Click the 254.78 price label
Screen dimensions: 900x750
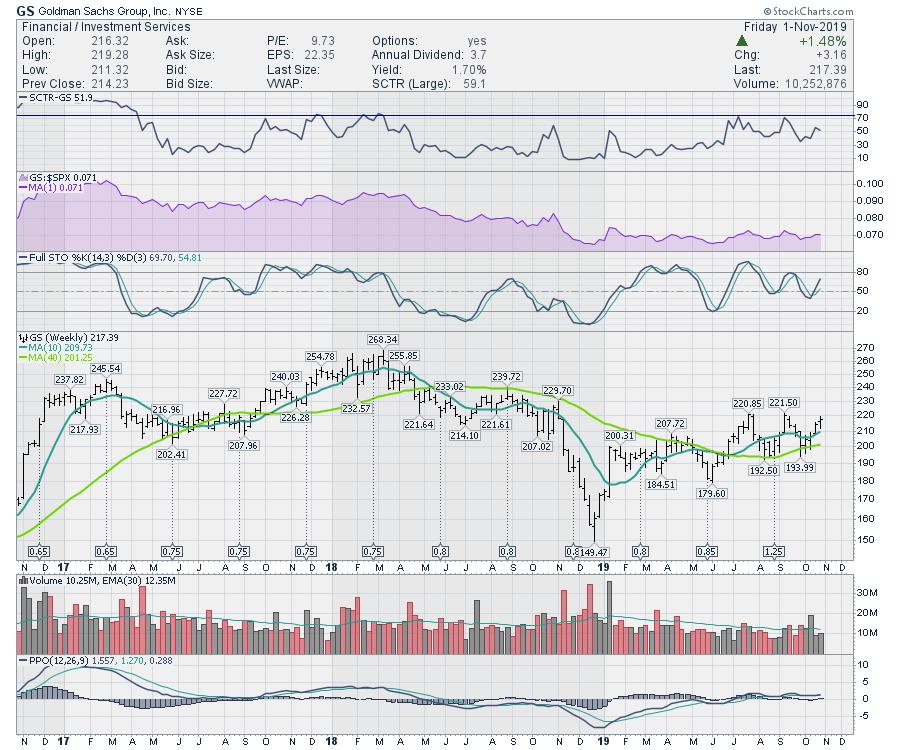coord(320,357)
